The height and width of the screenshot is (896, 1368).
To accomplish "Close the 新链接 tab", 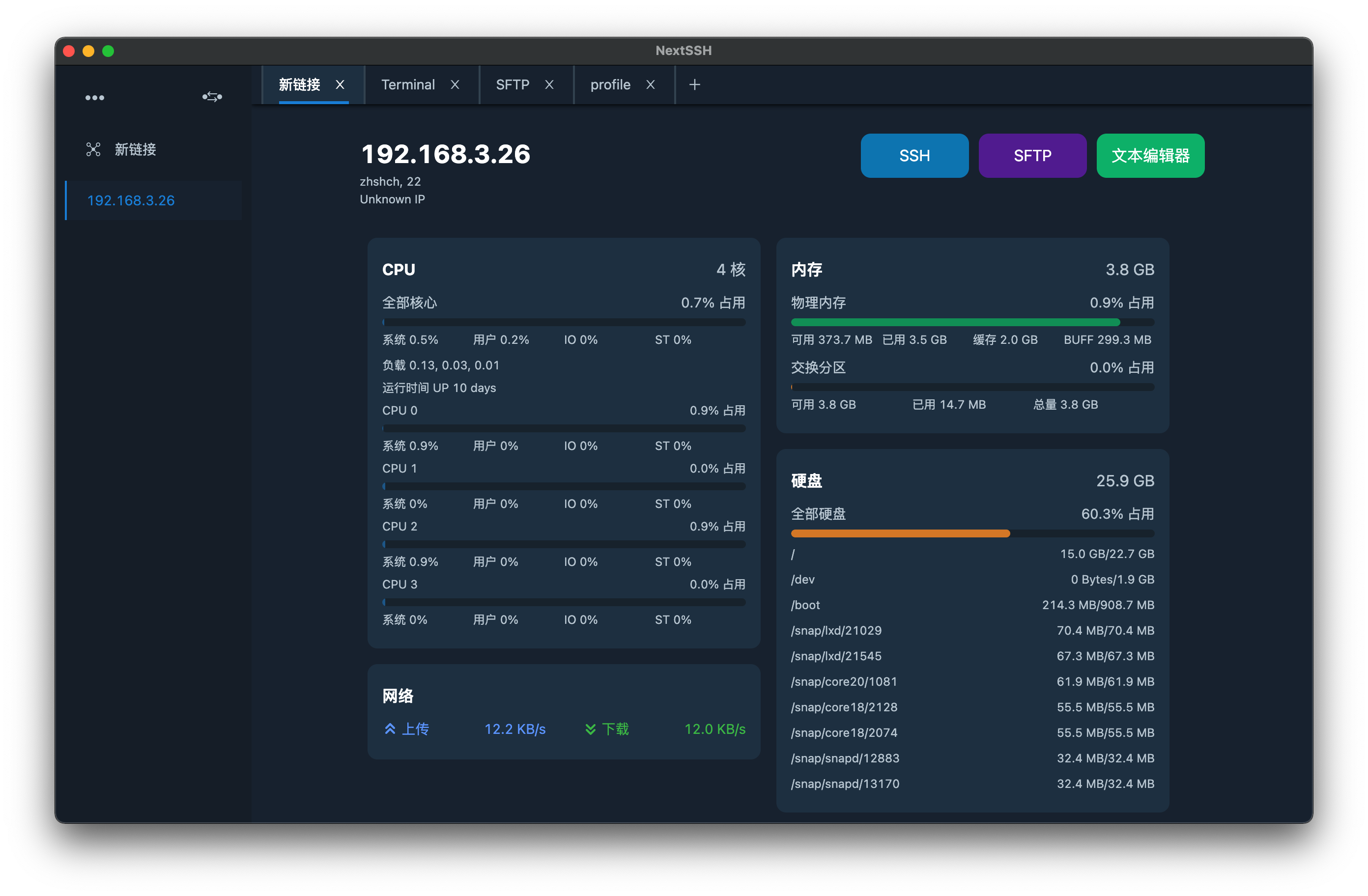I will coord(340,85).
